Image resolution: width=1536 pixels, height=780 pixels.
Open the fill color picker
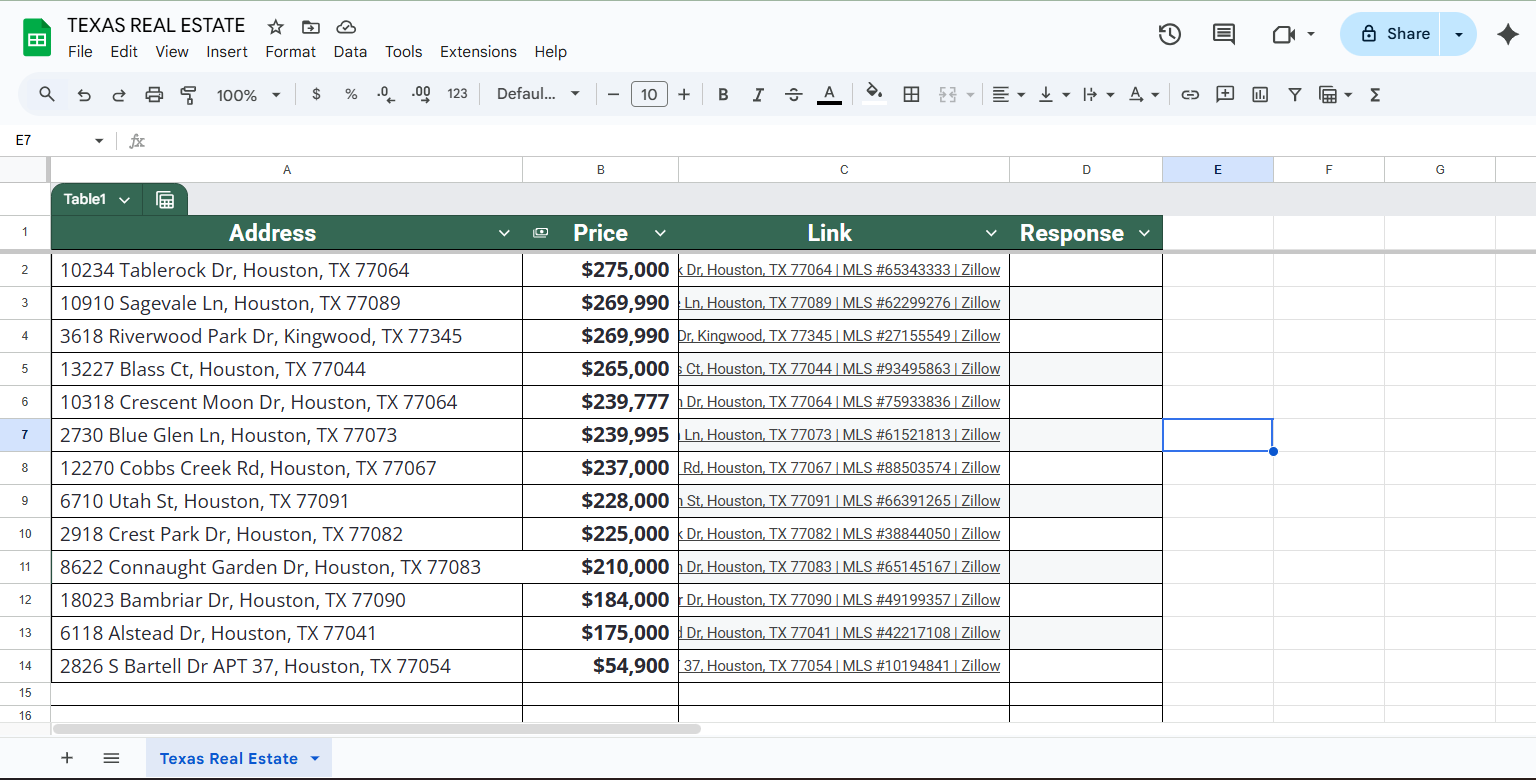[x=874, y=94]
